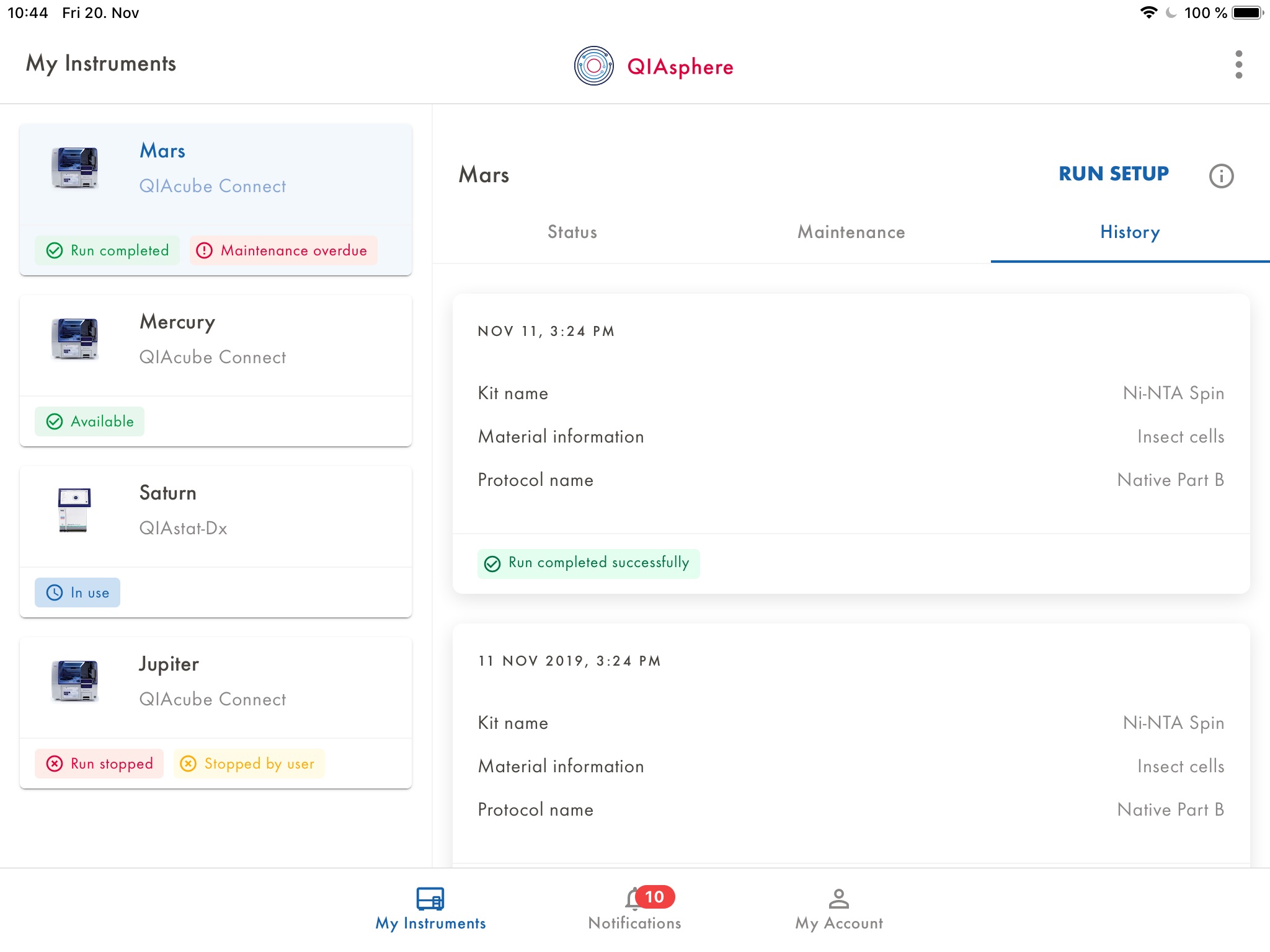Tap Native Part B in first entry
Screen dimensions: 1270x952
[x=1171, y=480]
